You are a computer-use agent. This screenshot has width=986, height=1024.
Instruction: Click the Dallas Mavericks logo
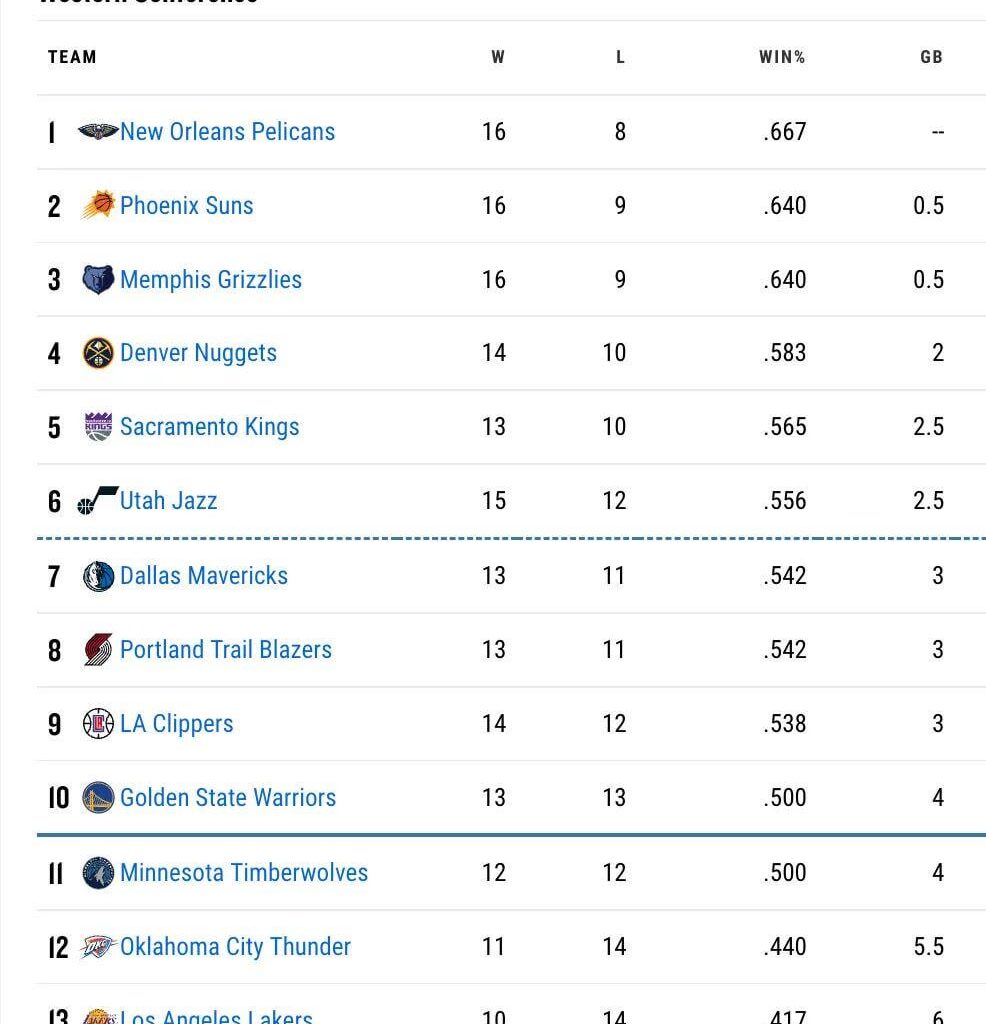click(97, 575)
